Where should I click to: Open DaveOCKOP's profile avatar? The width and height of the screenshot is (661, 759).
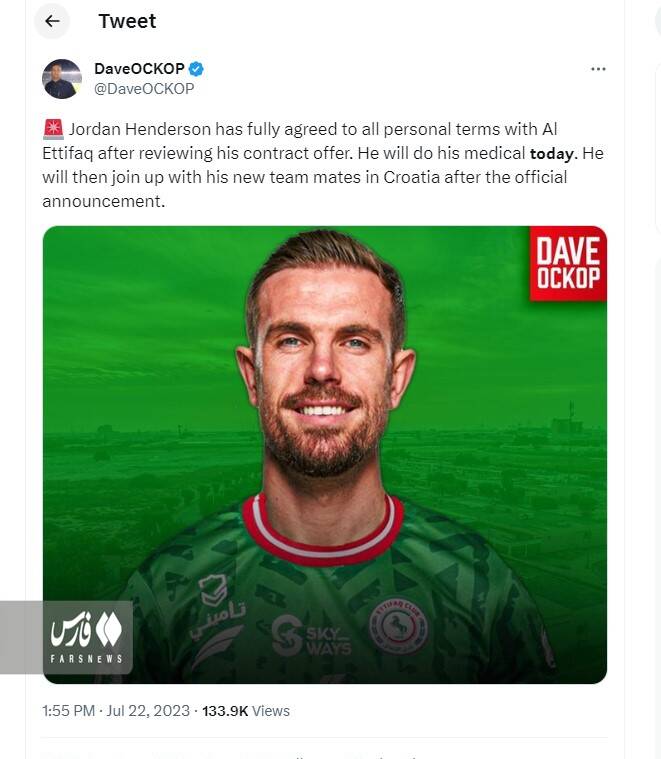[x=62, y=79]
